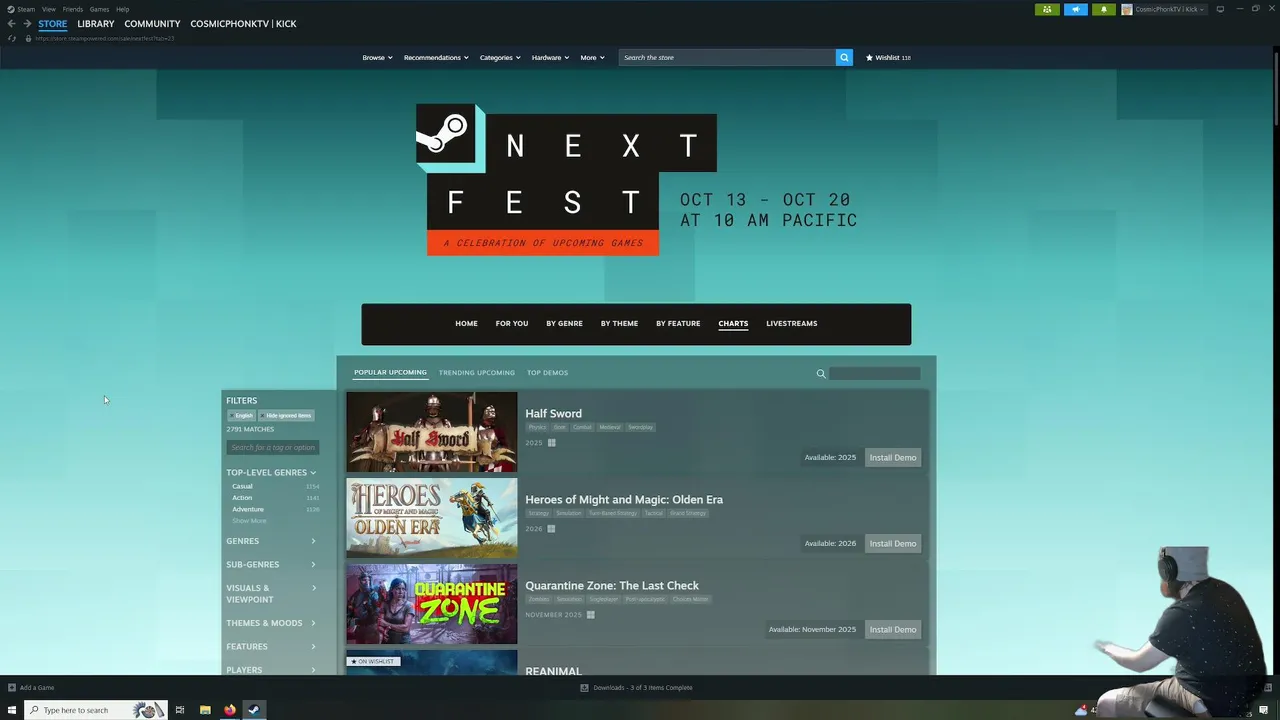Launch Firefox from the taskbar

click(x=230, y=710)
